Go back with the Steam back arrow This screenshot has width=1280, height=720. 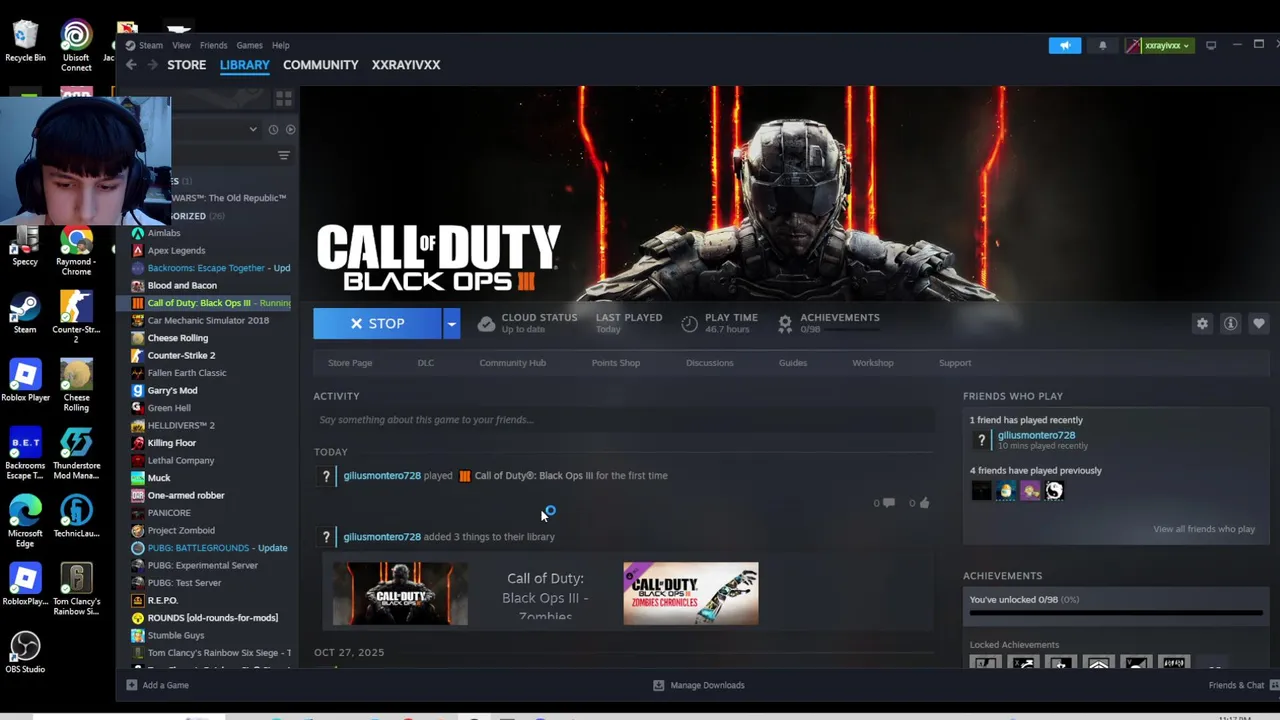coord(131,65)
